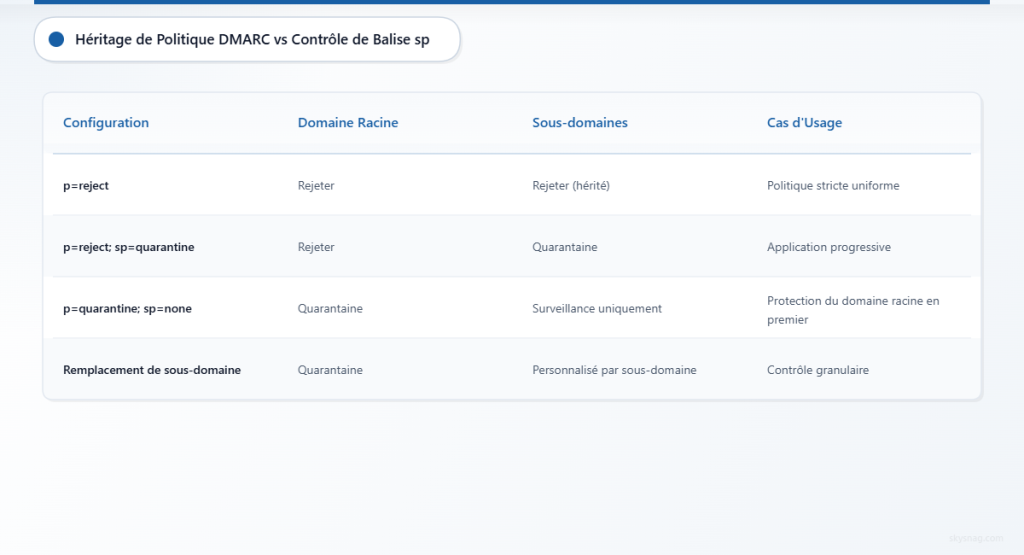Click the 'Application progressive' cell
This screenshot has width=1024, height=555.
[829, 247]
